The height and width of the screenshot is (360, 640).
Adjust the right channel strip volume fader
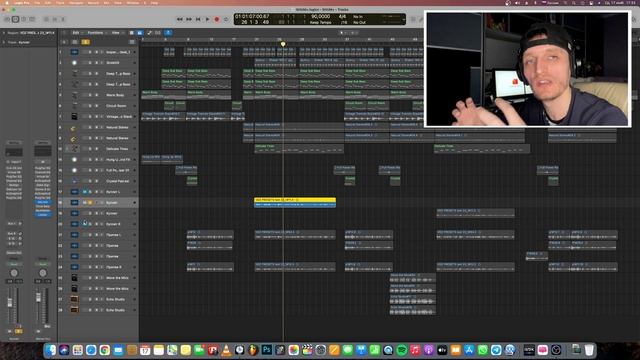(39, 298)
